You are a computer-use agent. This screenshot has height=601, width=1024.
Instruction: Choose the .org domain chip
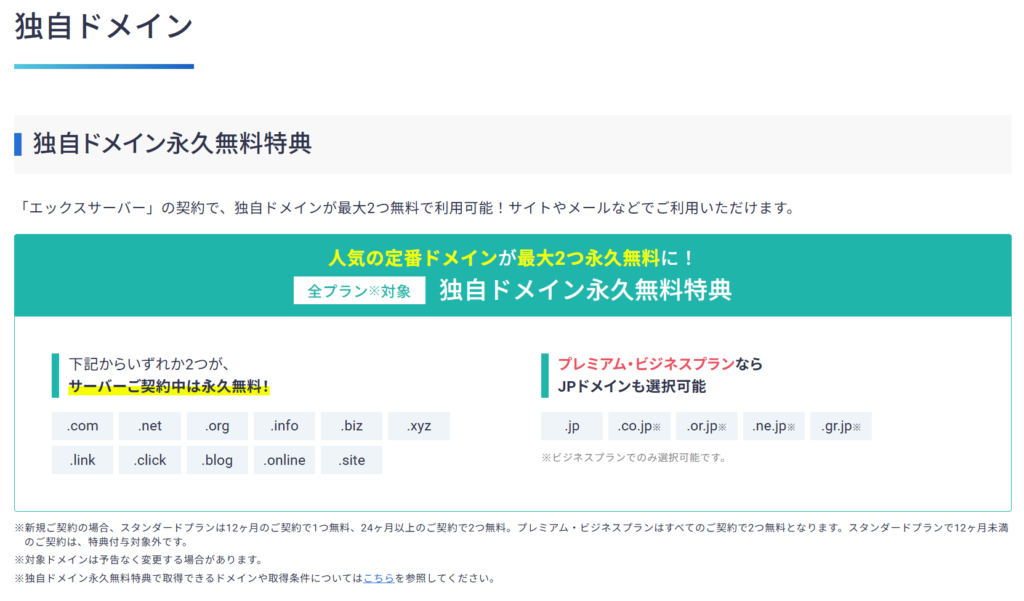[x=217, y=426]
